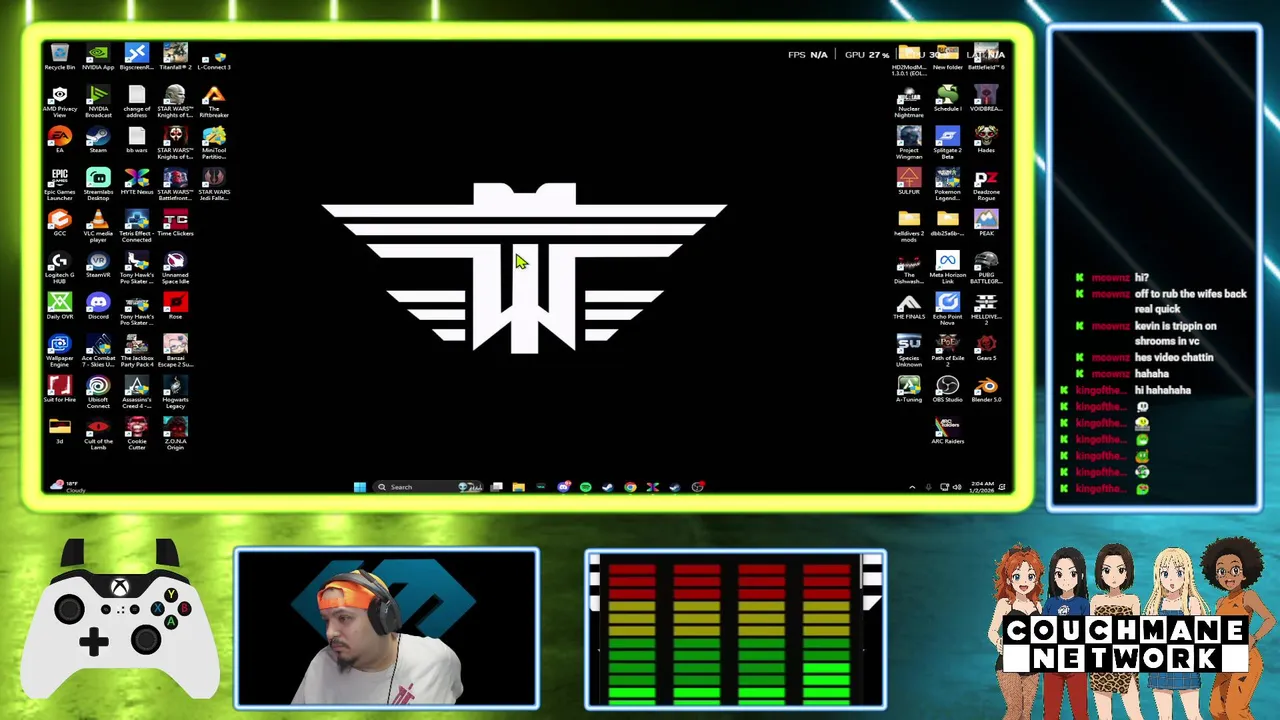Open the GCC desktop icon

(x=60, y=223)
